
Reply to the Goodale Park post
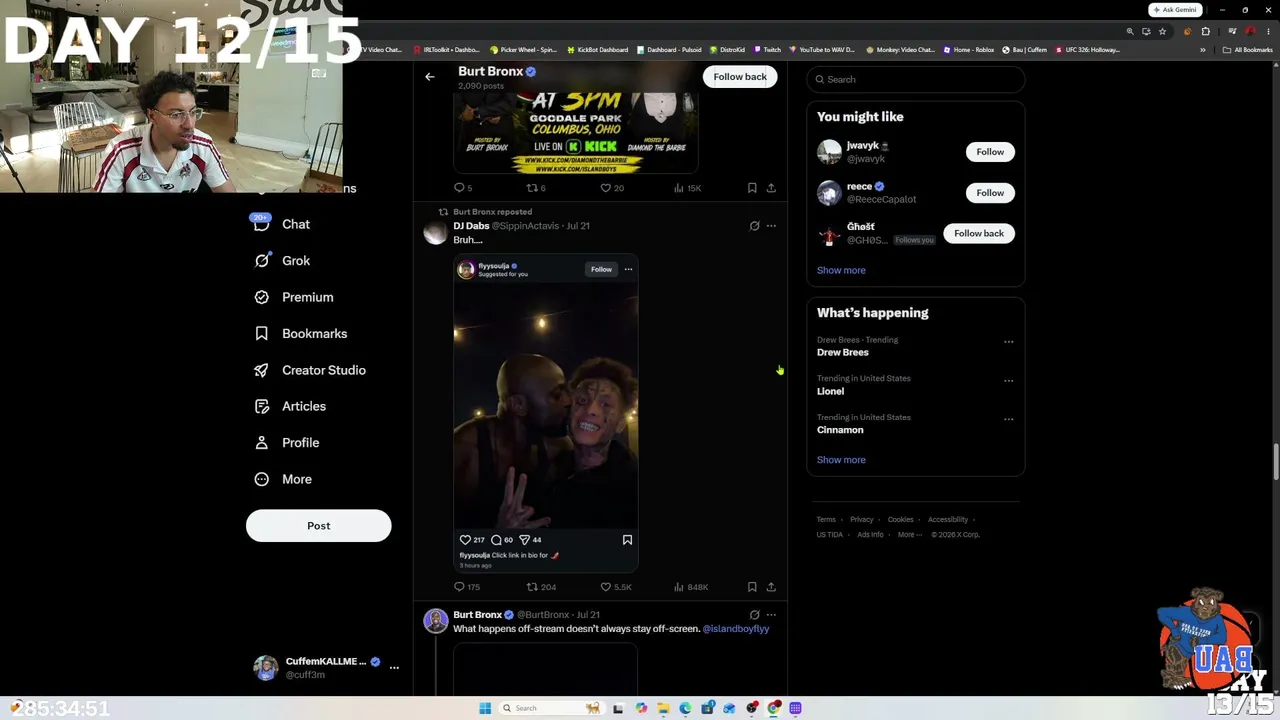tap(463, 188)
